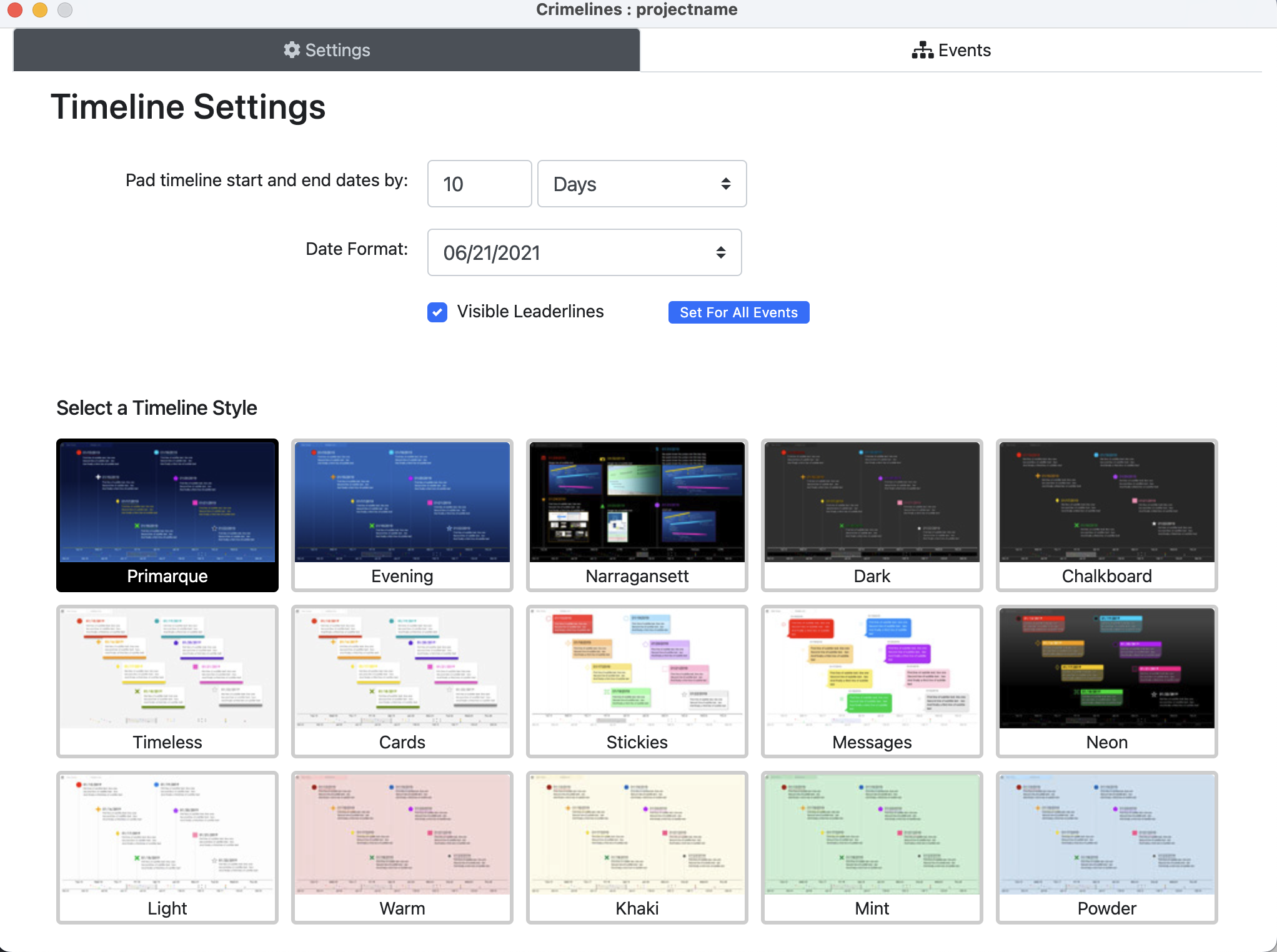
Task: Select the Neon timeline style
Action: point(1106,681)
